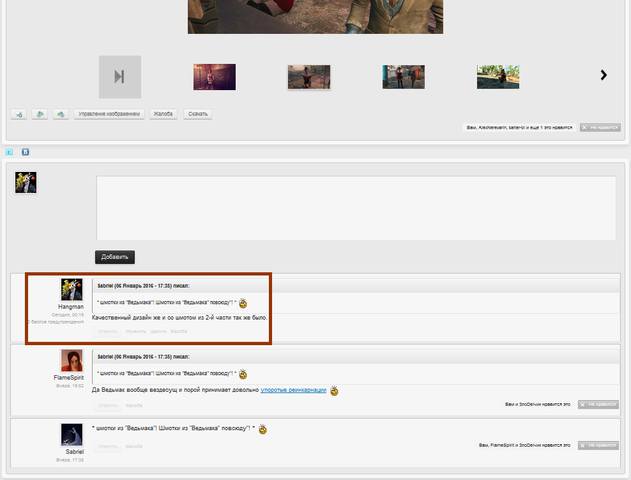Open Hangman's avatar picture
This screenshot has height=480, width=631.
(72, 289)
